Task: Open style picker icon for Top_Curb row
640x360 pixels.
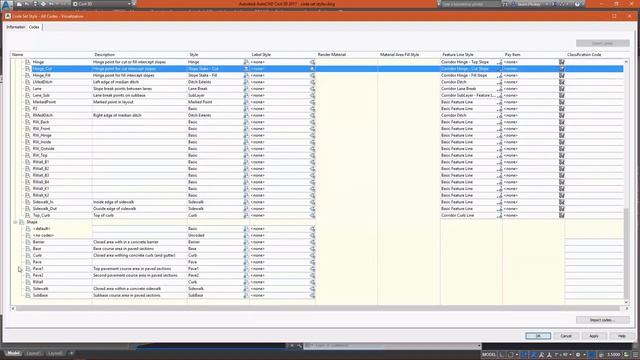Action: tap(246, 216)
